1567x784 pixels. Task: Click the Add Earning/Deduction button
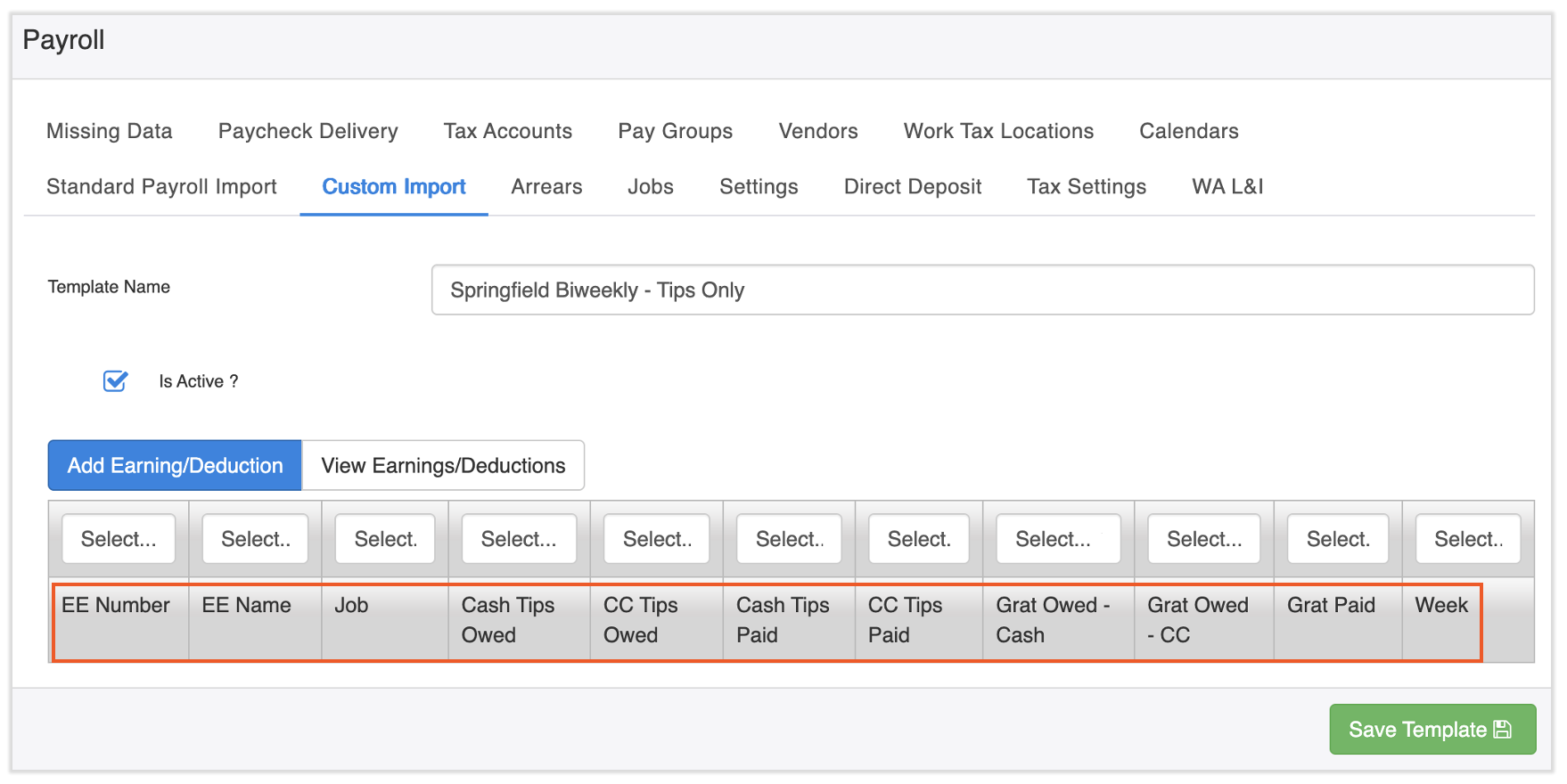click(x=175, y=465)
